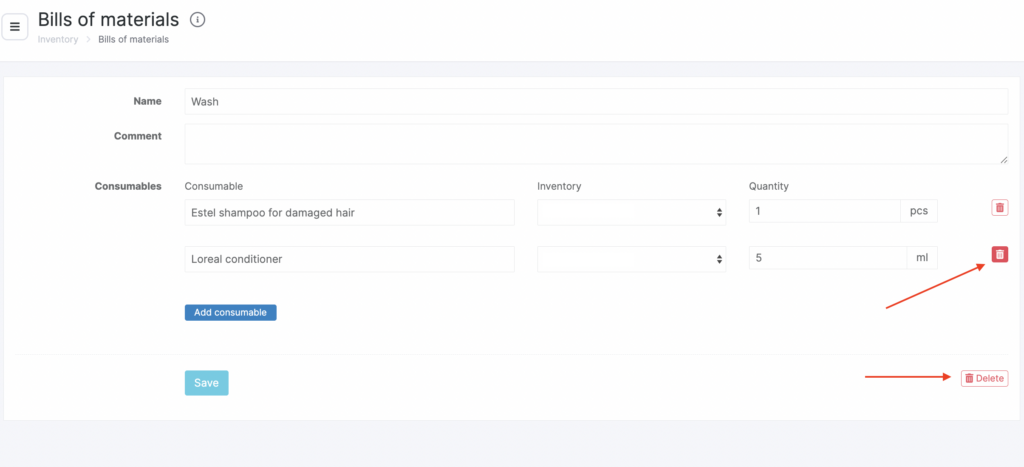The height and width of the screenshot is (467, 1024).
Task: Remove the Estel shampoo consumable row
Action: [x=999, y=208]
